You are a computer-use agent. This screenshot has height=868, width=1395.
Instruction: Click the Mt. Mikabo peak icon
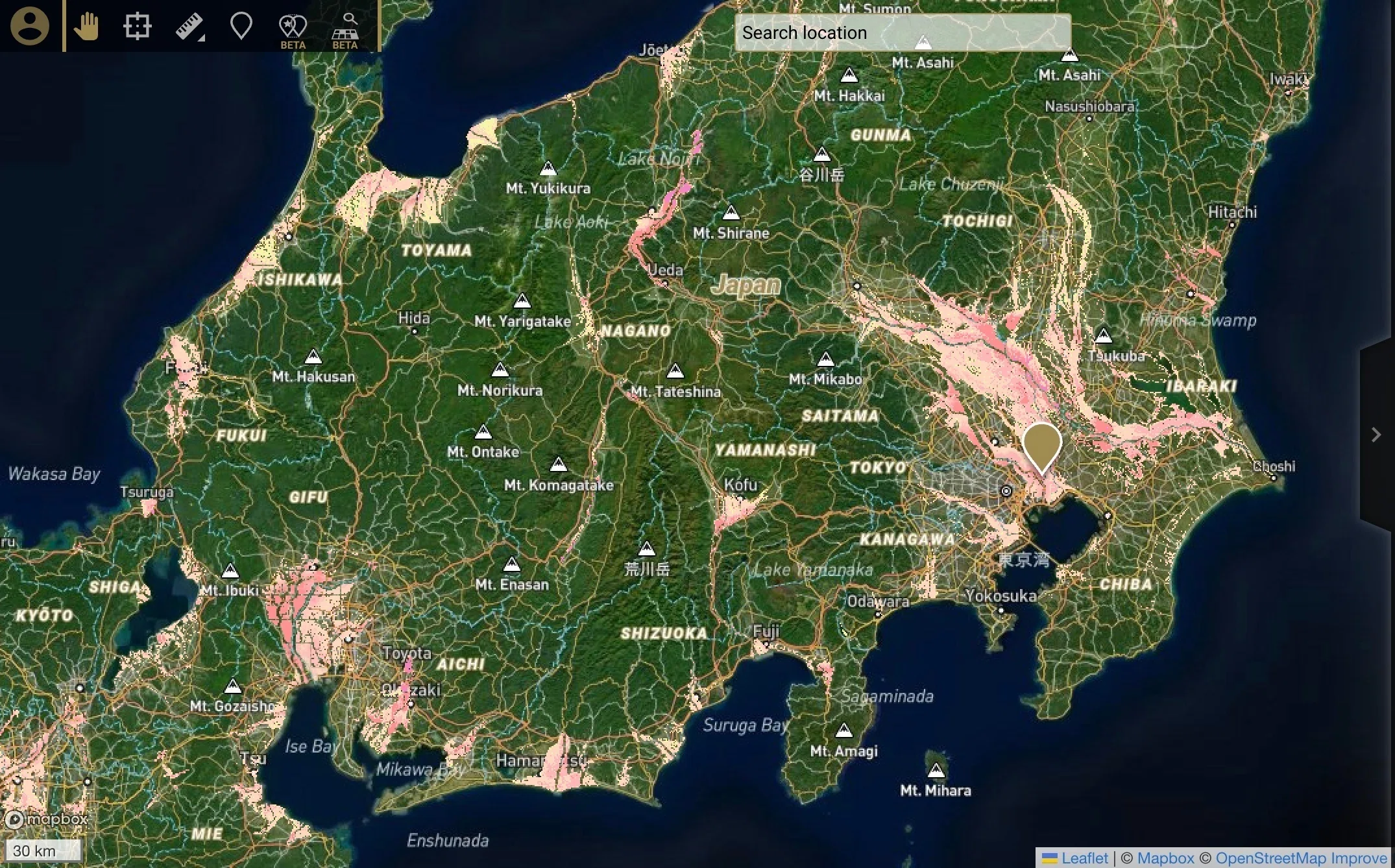(825, 359)
